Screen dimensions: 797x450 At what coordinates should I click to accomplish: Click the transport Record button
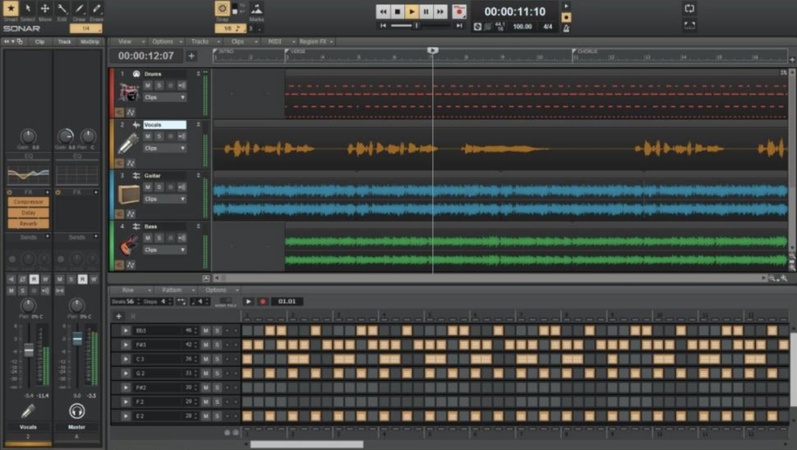click(459, 11)
